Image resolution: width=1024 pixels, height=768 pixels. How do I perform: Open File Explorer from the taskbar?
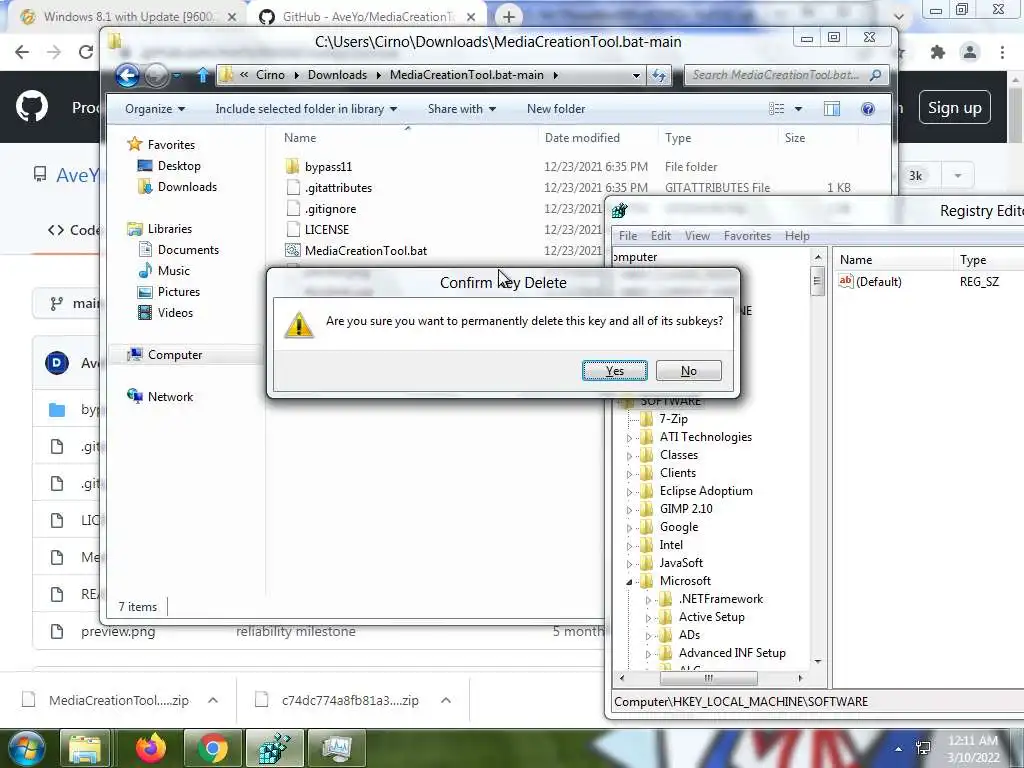(84, 749)
